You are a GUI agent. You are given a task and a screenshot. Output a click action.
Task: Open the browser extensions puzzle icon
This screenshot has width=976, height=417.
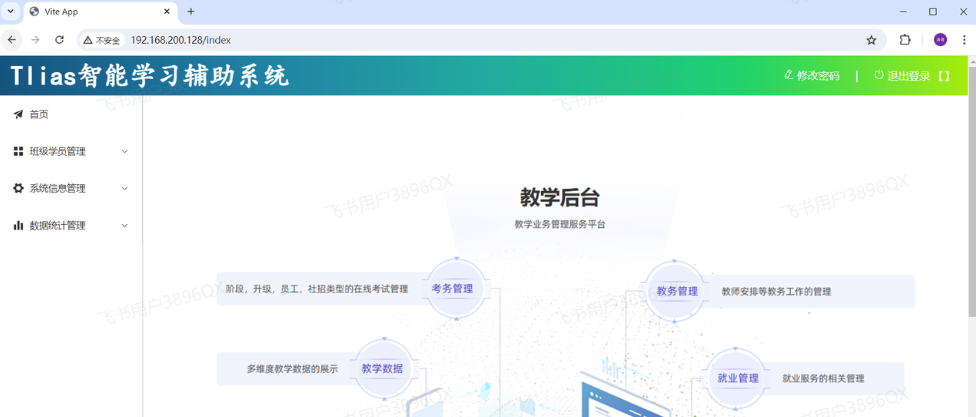click(x=905, y=40)
